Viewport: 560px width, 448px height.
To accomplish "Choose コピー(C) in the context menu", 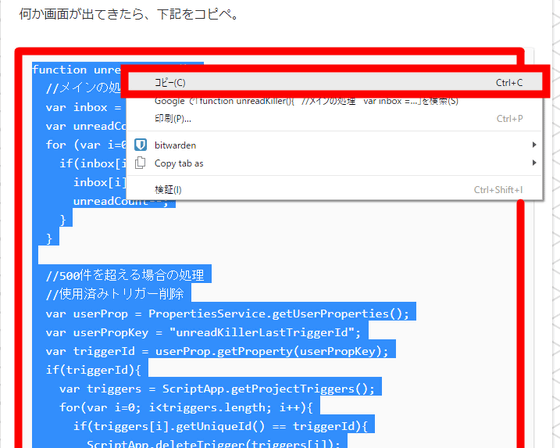I will tap(335, 83).
